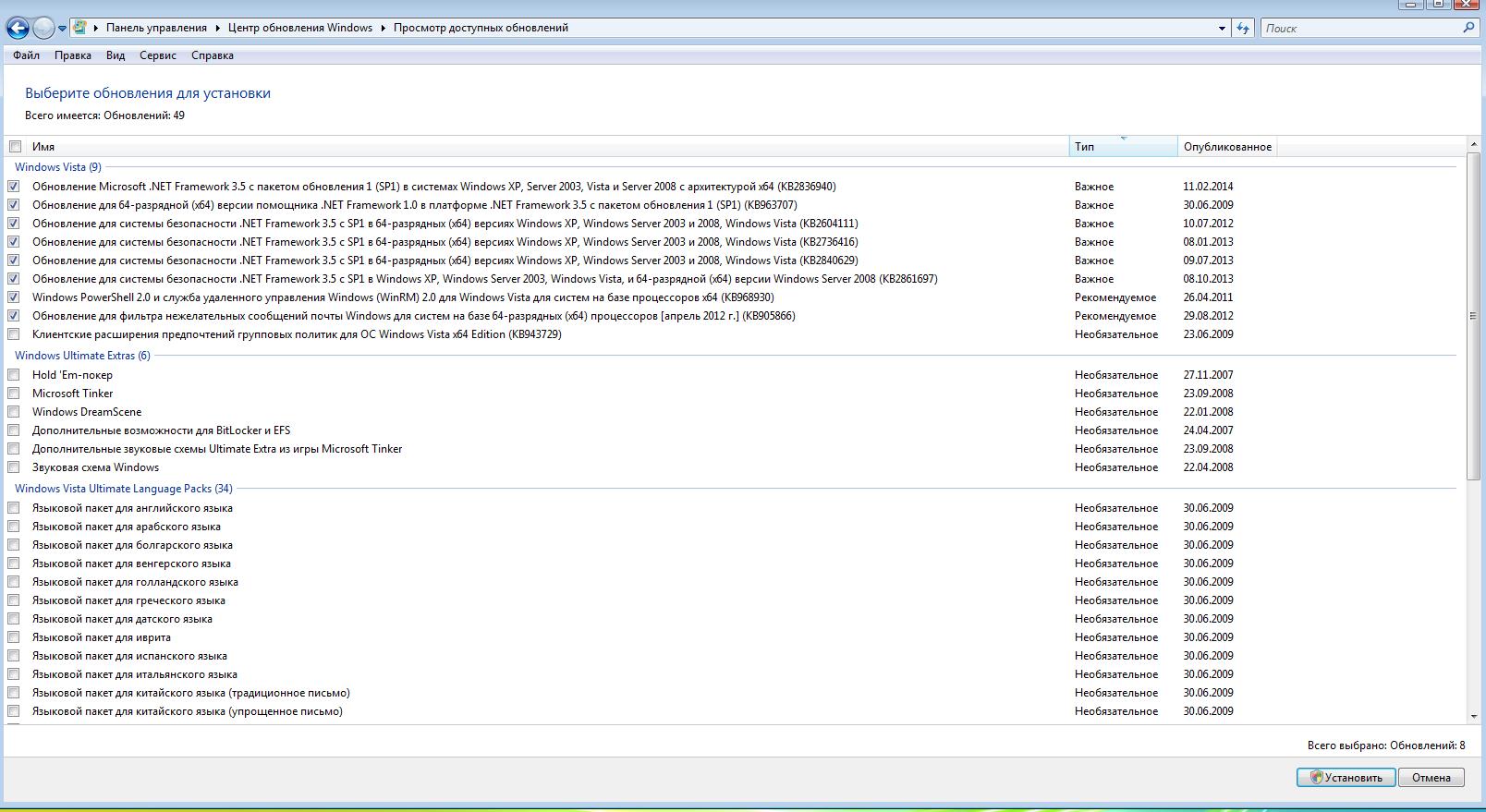
Task: Click Центр обновления Windows breadcrumb
Action: [x=300, y=28]
